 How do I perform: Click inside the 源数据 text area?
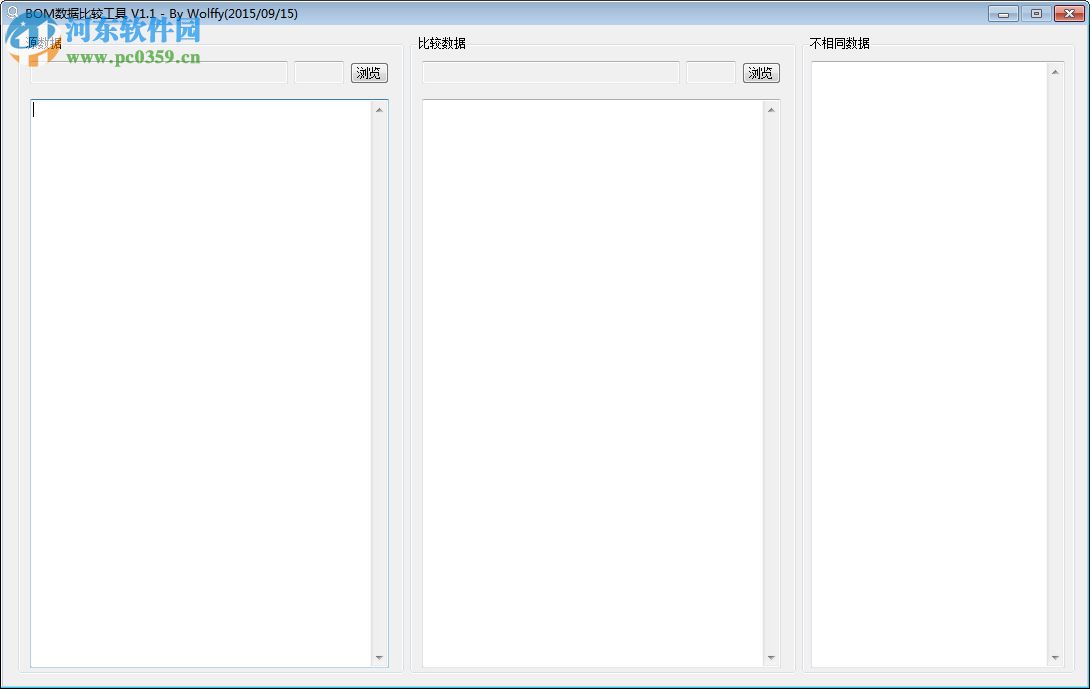[200, 380]
